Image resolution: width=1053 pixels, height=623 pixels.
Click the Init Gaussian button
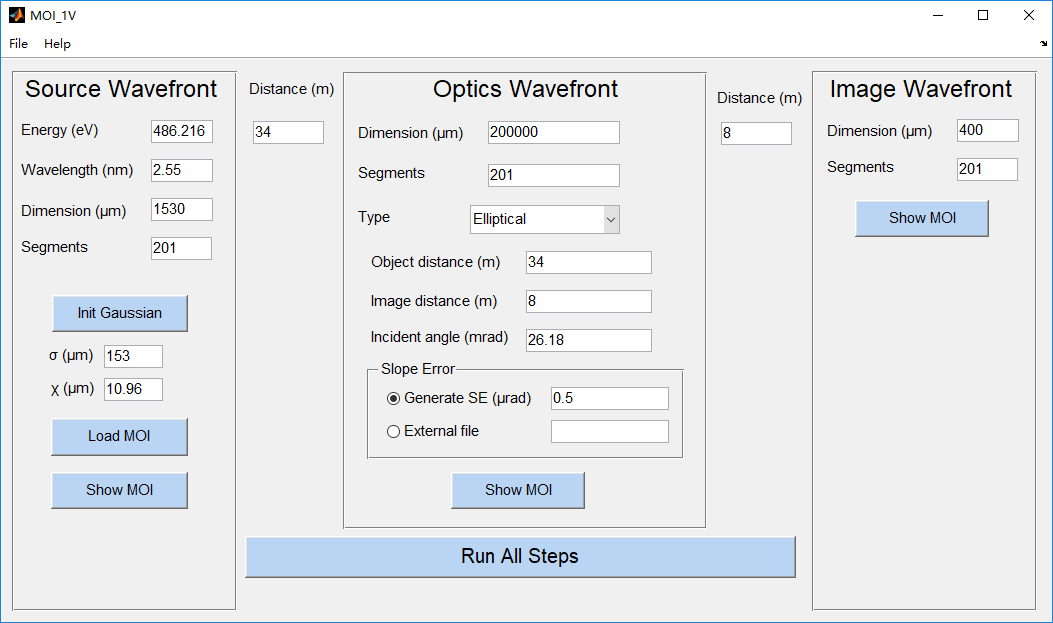119,313
